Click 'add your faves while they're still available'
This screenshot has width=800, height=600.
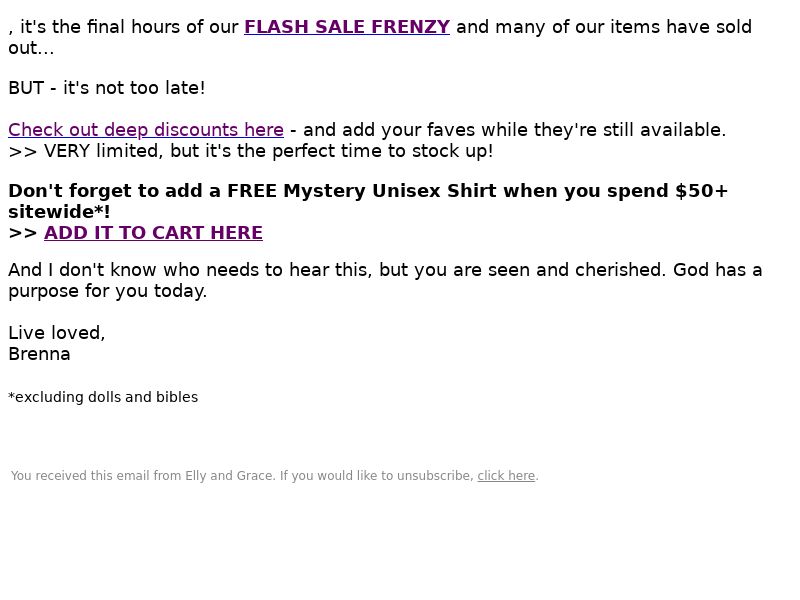(534, 130)
